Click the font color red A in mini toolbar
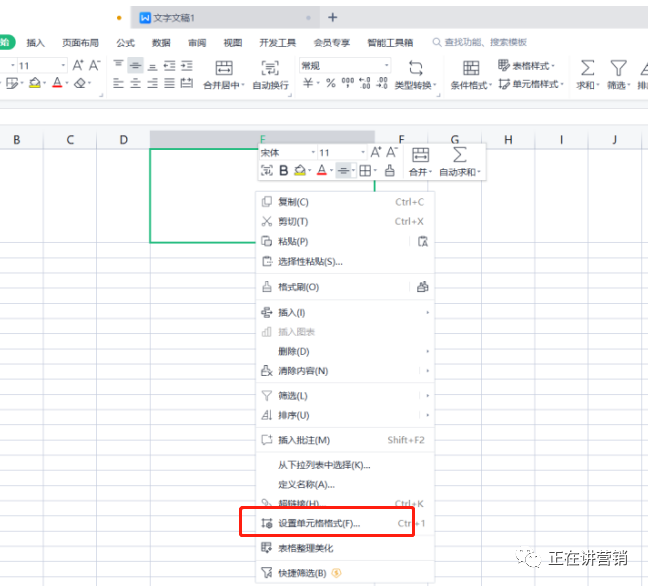Image resolution: width=648 pixels, height=586 pixels. [321, 171]
